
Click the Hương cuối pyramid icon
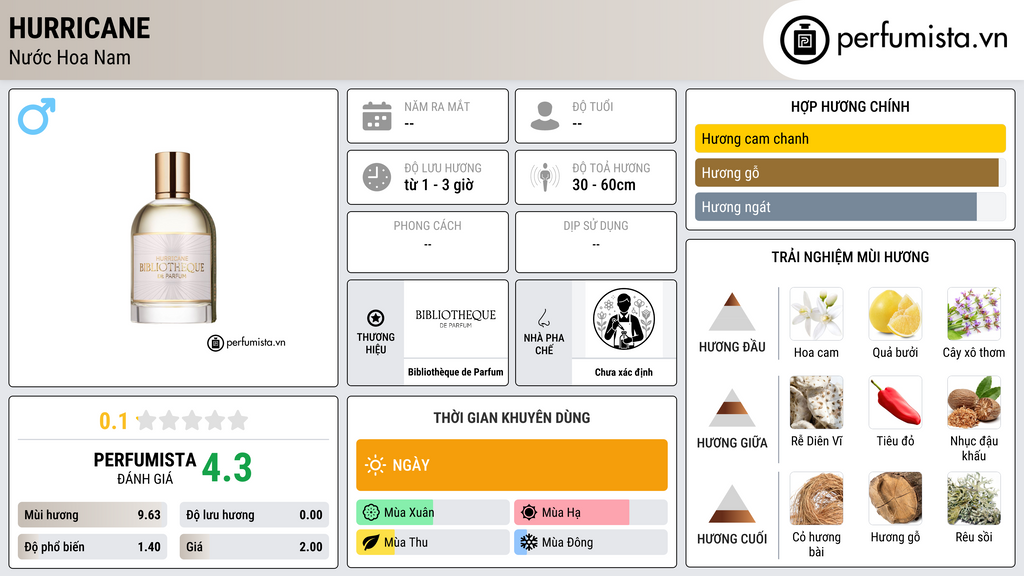pos(732,504)
